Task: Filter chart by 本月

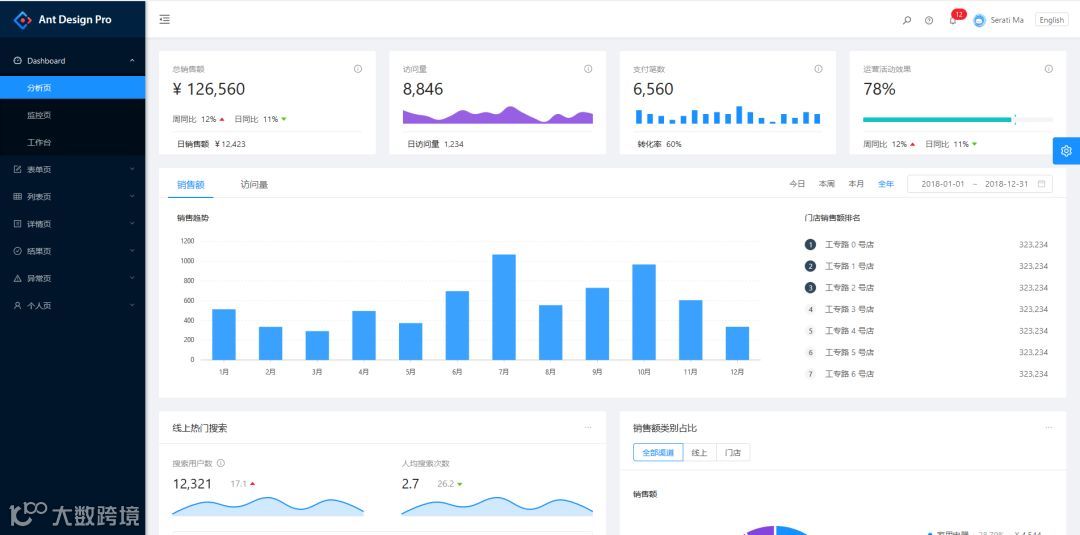Action: point(856,184)
